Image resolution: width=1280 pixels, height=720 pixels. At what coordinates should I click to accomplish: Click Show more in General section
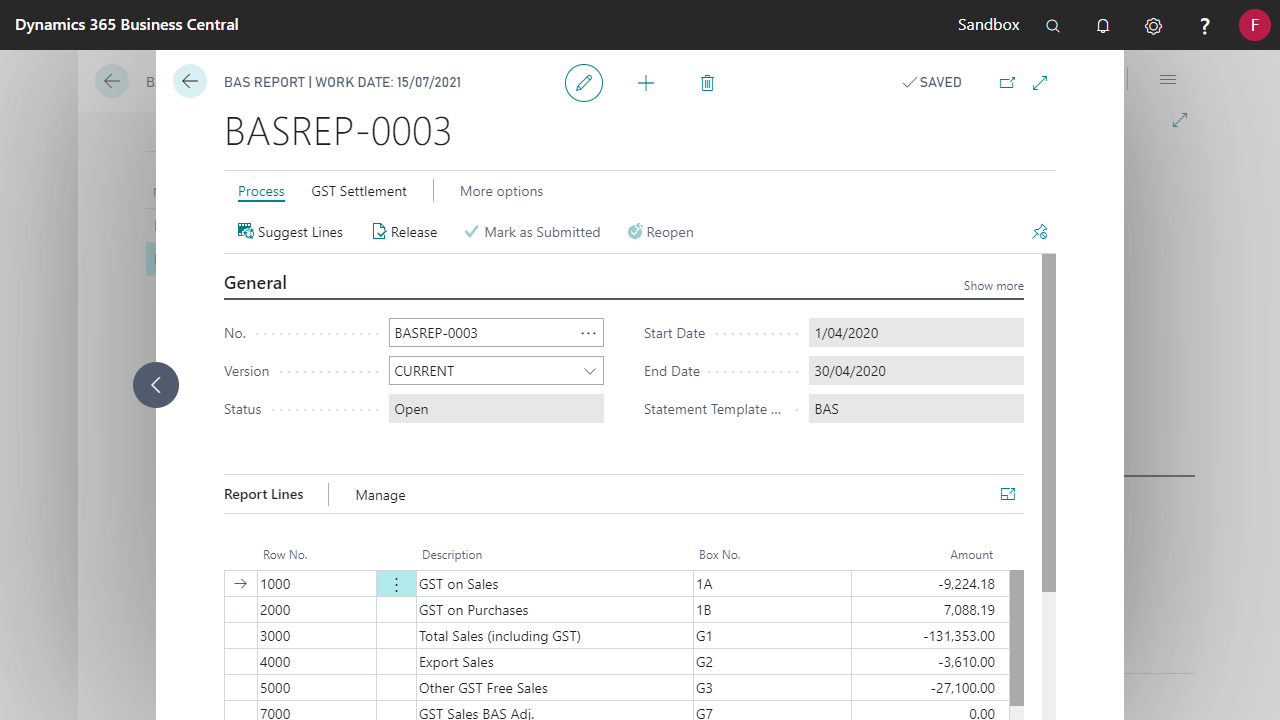(x=993, y=286)
